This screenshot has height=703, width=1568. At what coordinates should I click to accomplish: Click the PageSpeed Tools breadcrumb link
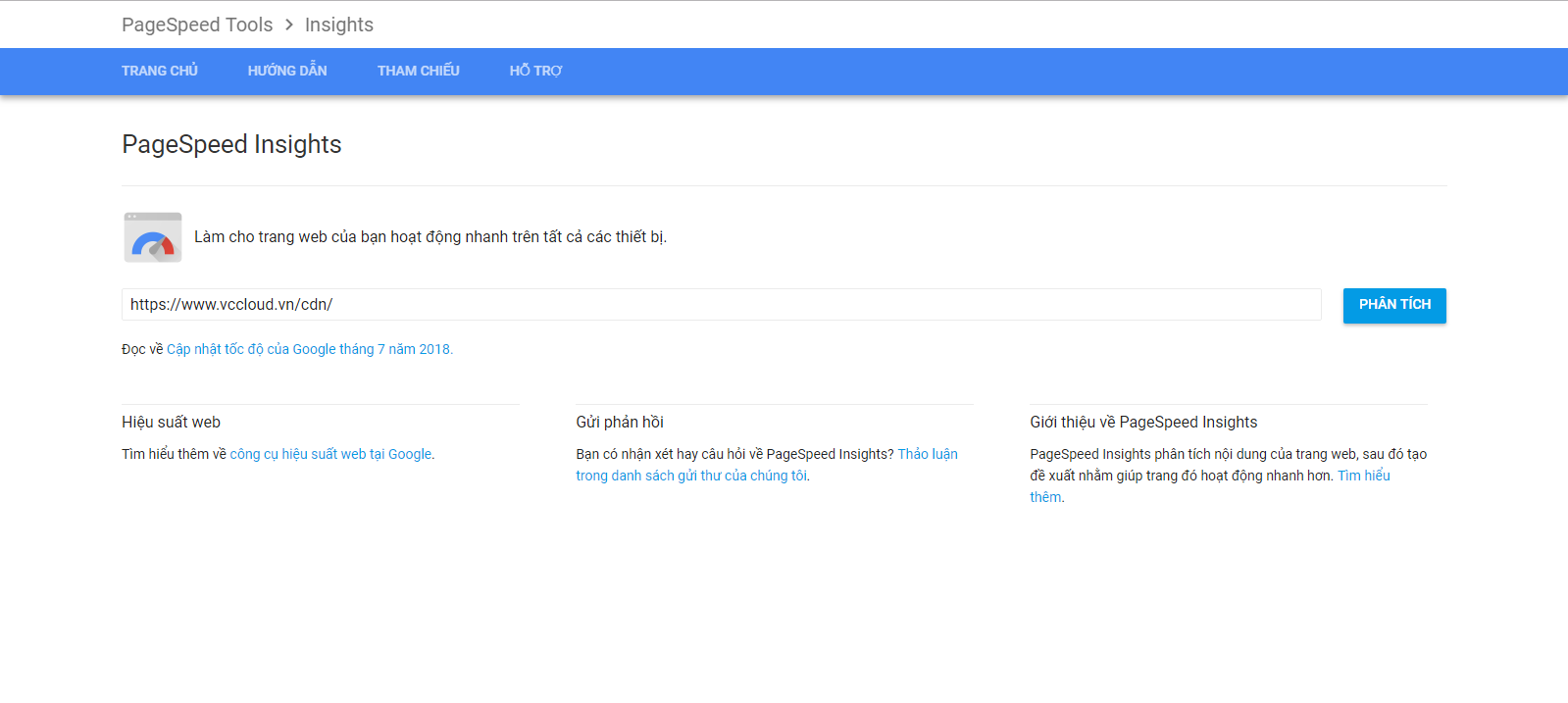point(197,25)
